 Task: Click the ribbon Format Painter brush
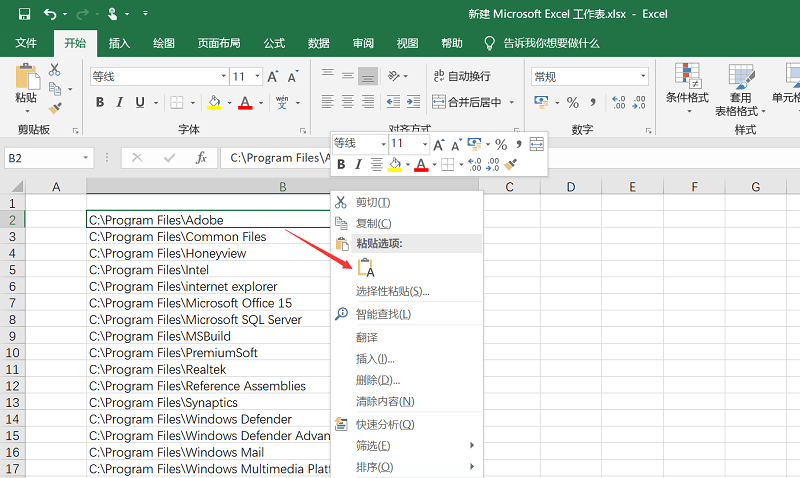tap(55, 108)
